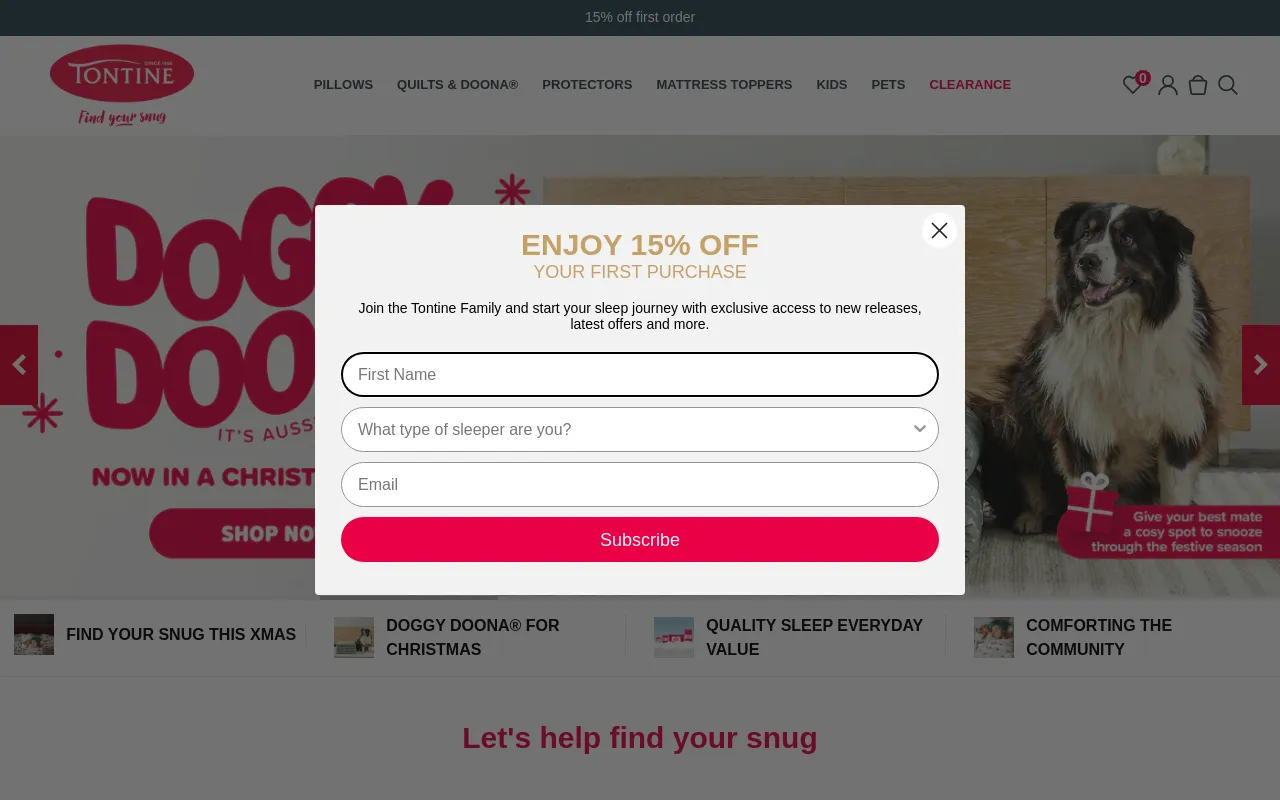Dismiss the ENJOY 15% OFF popup

click(939, 230)
